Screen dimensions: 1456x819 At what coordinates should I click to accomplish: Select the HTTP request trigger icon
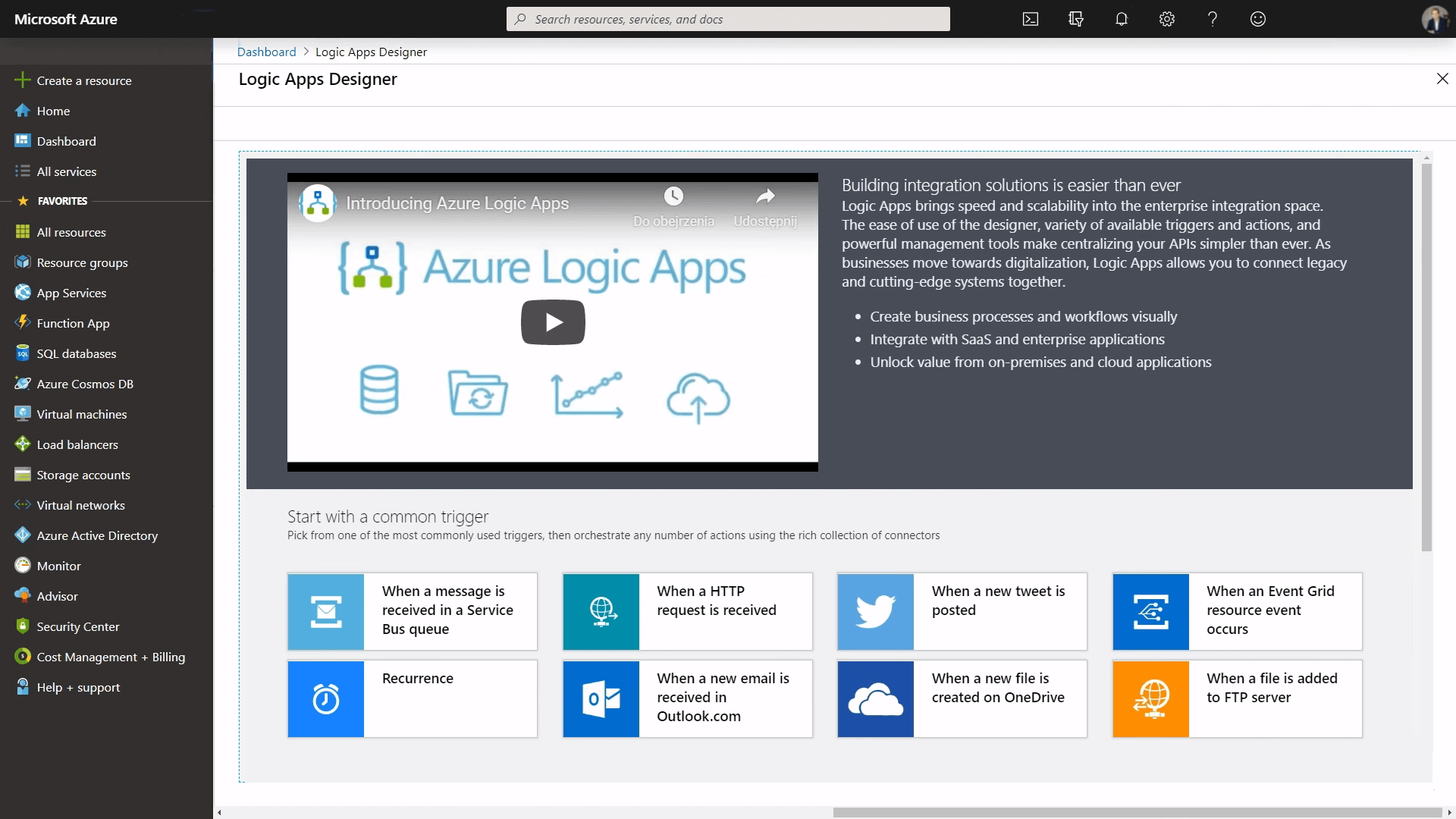coord(601,611)
